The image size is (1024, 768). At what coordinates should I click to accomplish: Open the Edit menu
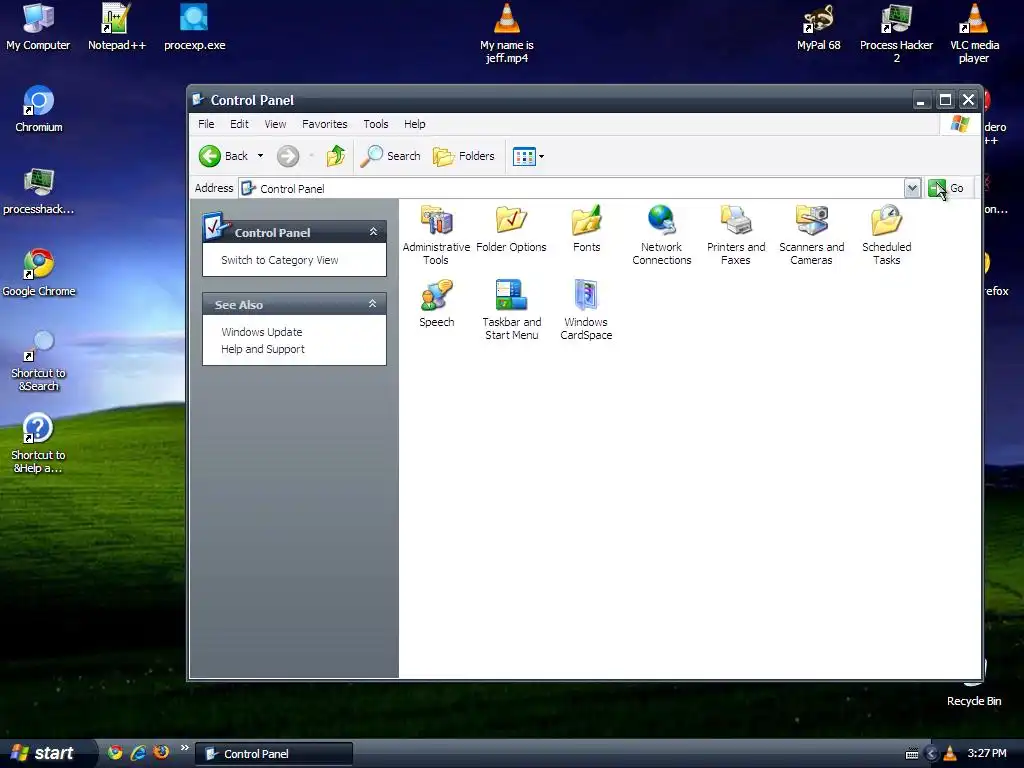[x=239, y=124]
